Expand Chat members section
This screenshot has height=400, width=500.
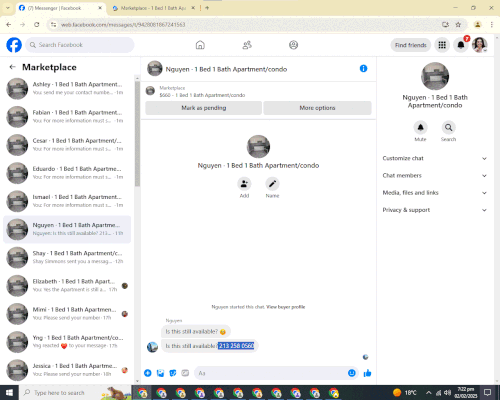pos(435,176)
